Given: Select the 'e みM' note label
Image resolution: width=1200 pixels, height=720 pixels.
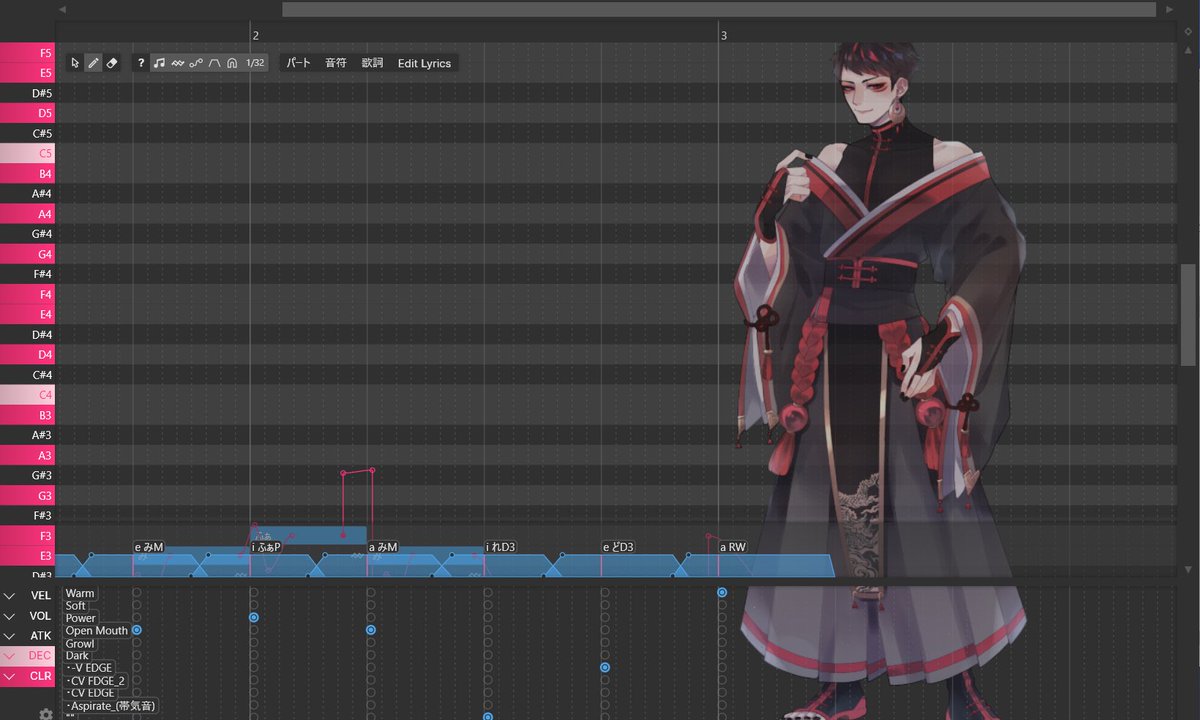Looking at the screenshot, I should 149,547.
